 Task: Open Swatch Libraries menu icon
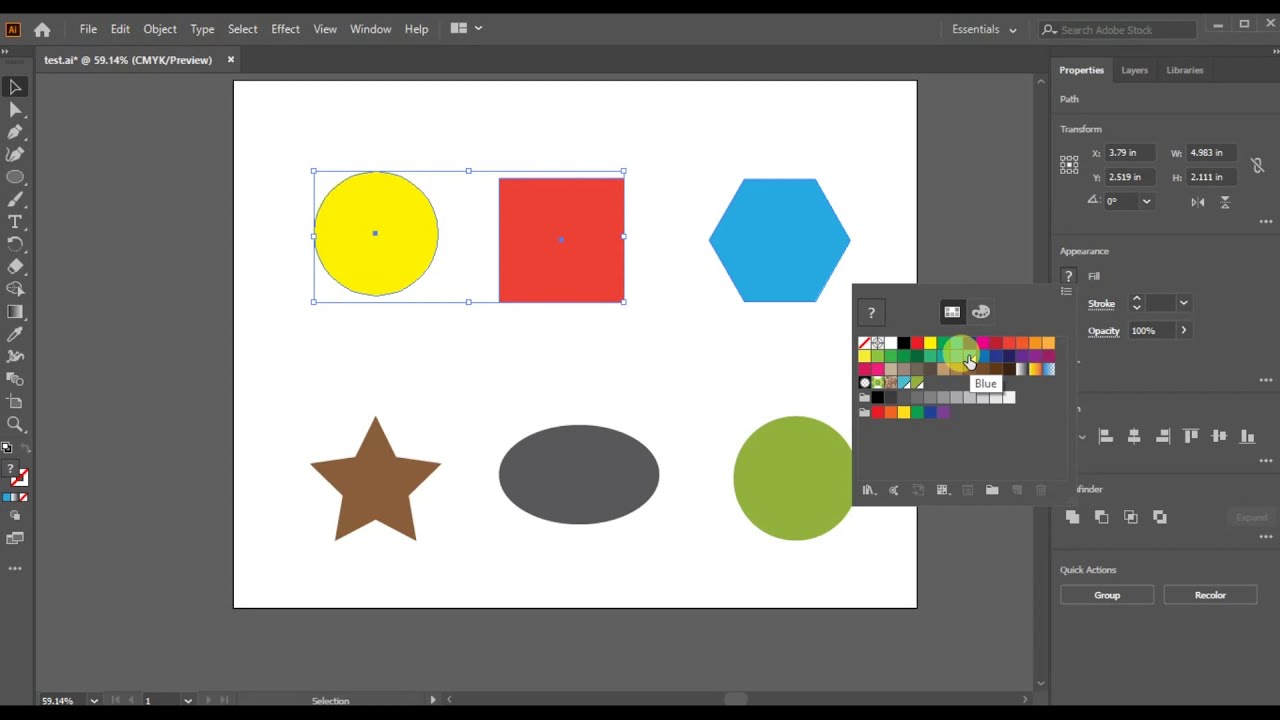pos(868,490)
